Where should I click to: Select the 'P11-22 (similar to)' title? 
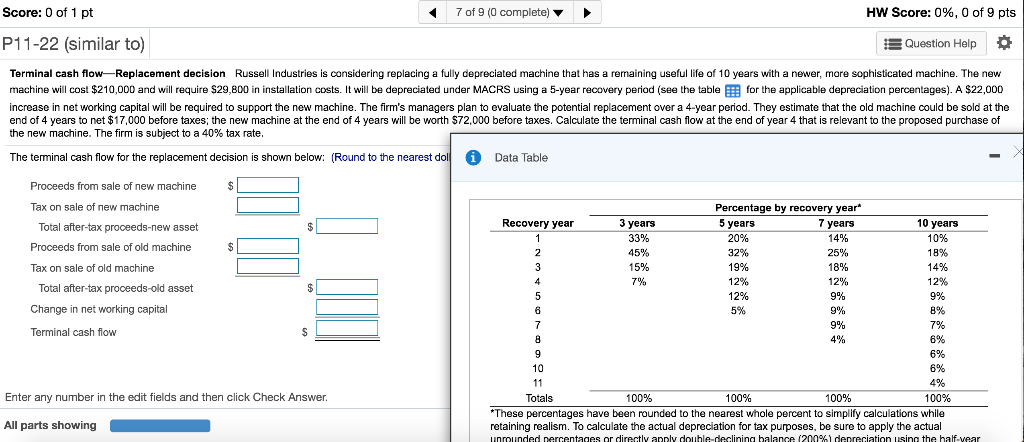(x=73, y=44)
